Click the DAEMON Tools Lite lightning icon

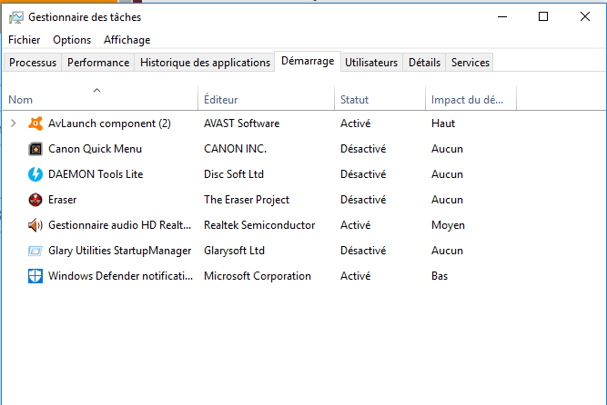[x=35, y=174]
